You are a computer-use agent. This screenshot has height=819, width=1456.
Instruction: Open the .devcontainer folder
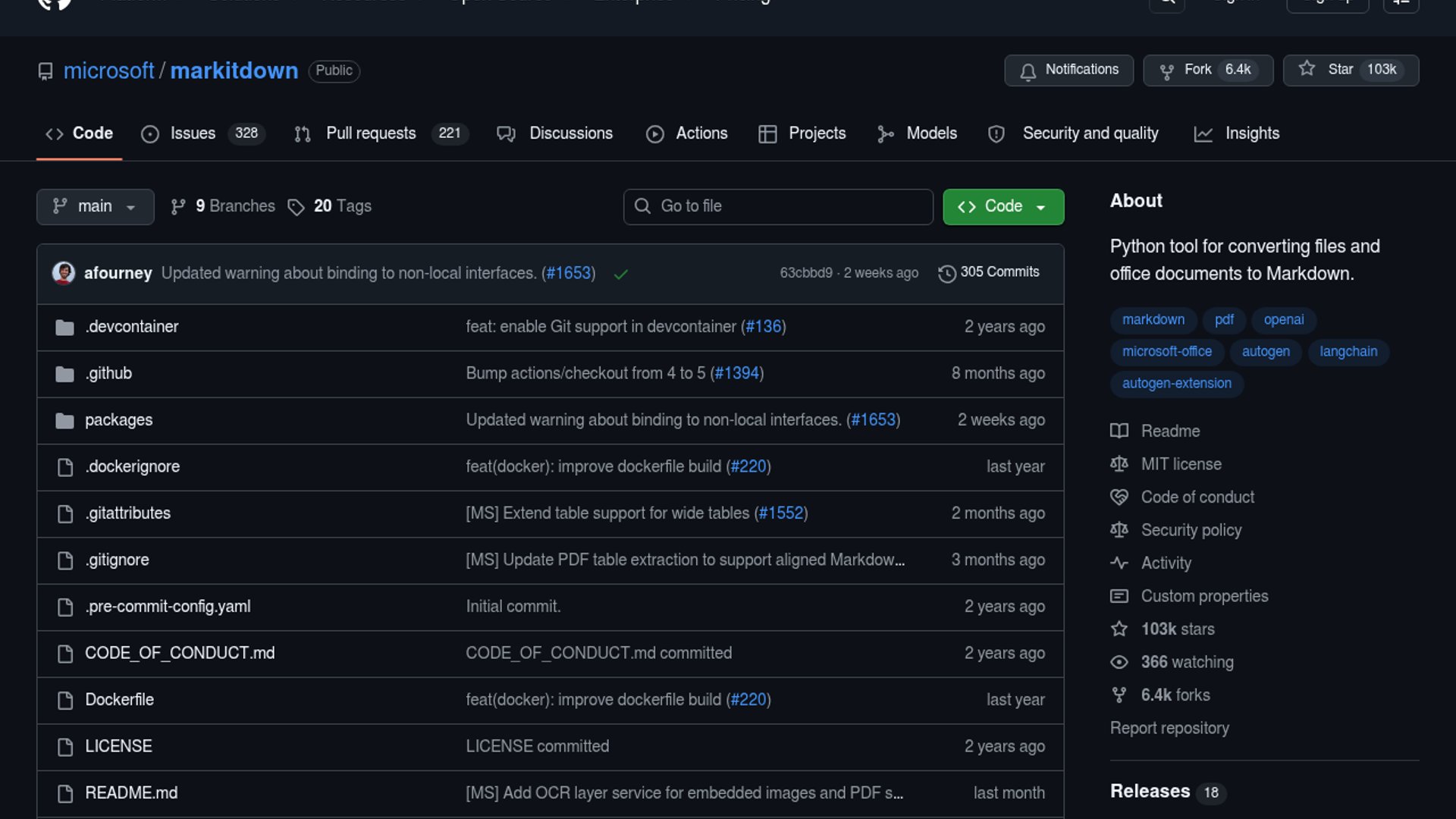tap(131, 327)
